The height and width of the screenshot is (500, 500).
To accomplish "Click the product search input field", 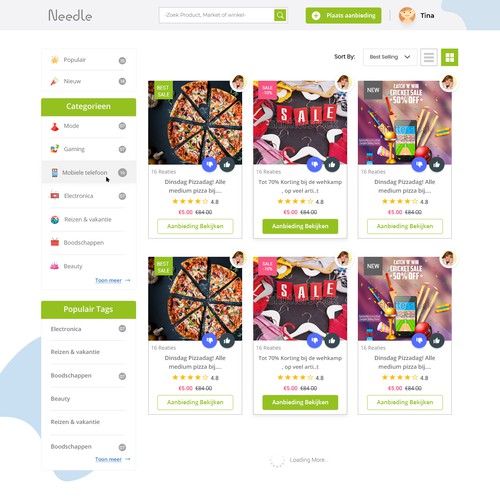I will click(x=217, y=15).
